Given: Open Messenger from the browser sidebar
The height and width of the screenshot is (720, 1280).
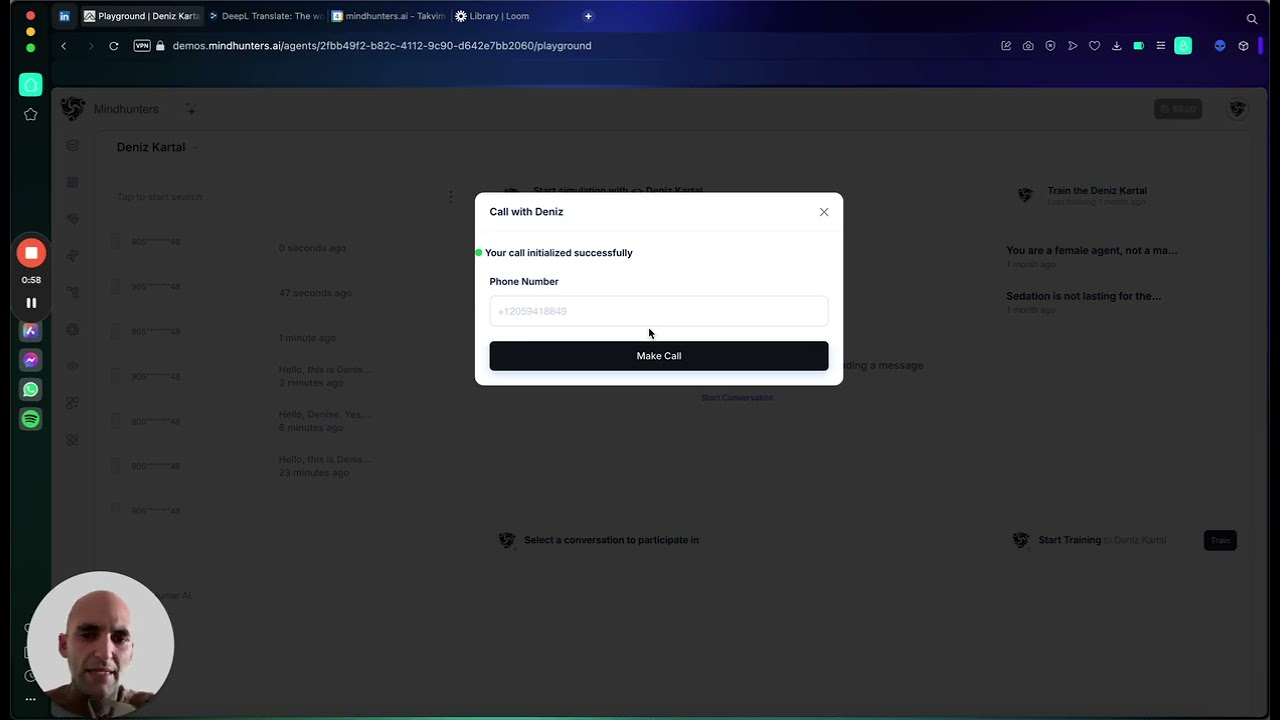Looking at the screenshot, I should coord(31,360).
